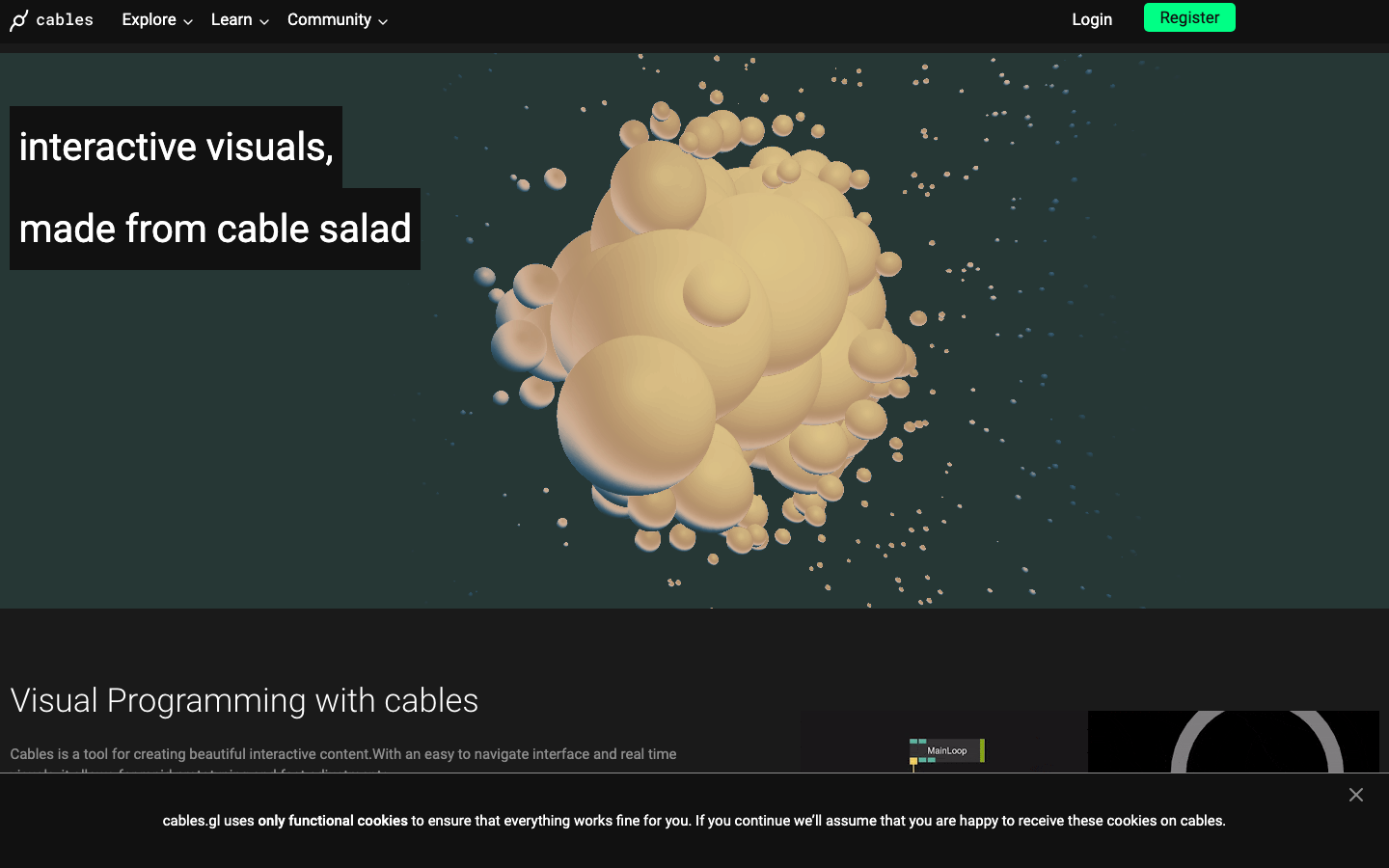
Task: Open the Explore dropdown menu
Action: tap(157, 20)
